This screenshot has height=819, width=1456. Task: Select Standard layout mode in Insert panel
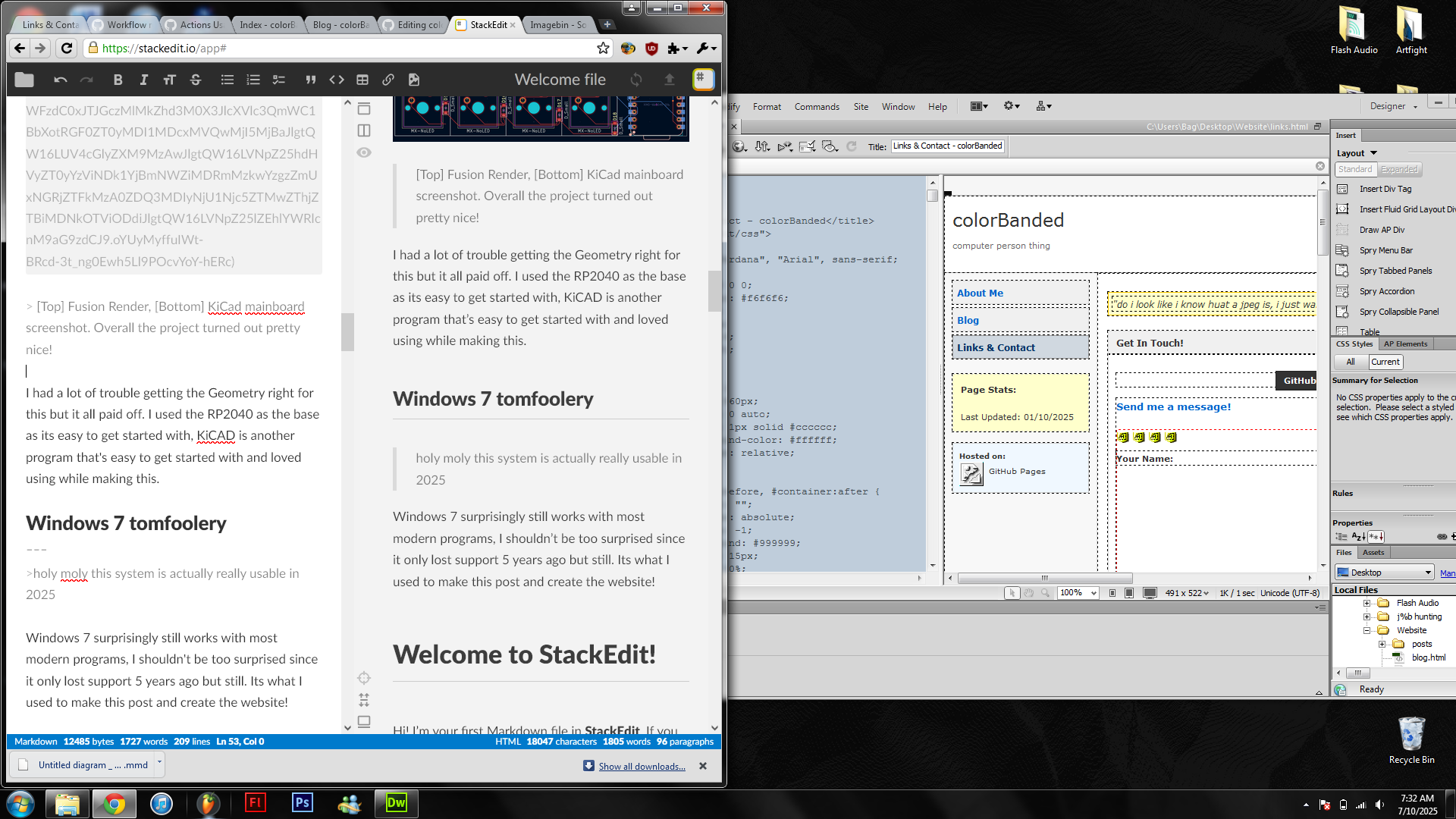1355,169
